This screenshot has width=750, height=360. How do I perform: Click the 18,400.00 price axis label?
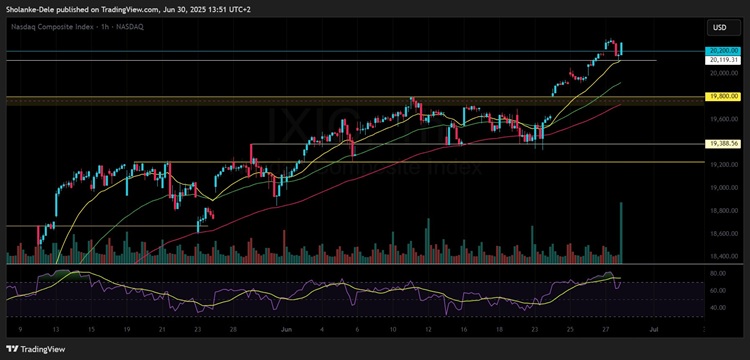722,257
